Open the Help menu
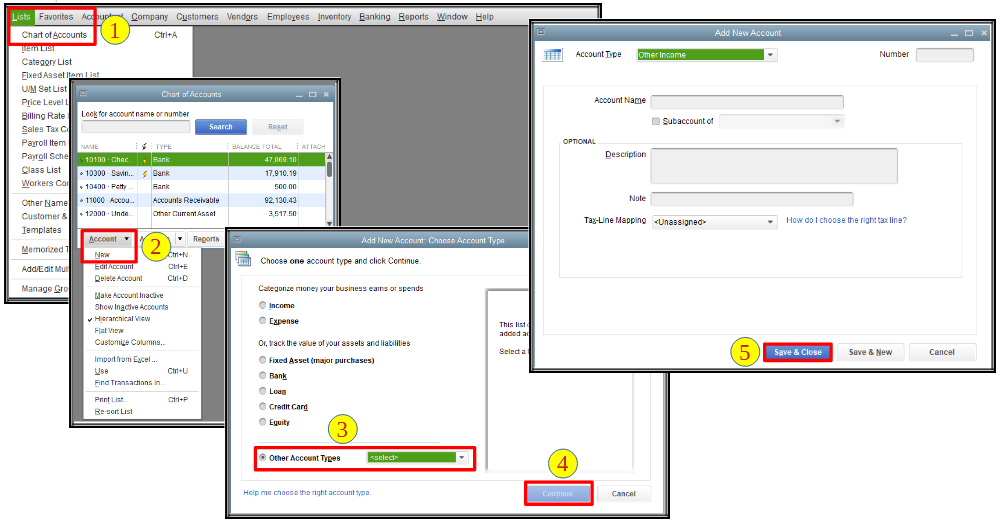Screen dimensions: 1002x523 (484, 17)
